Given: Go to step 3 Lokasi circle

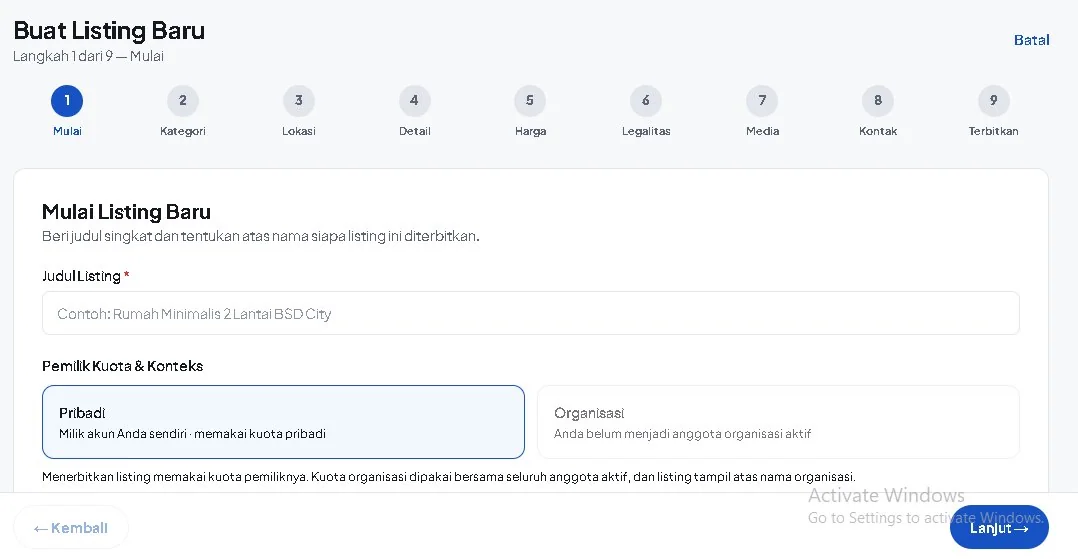Looking at the screenshot, I should 298,101.
